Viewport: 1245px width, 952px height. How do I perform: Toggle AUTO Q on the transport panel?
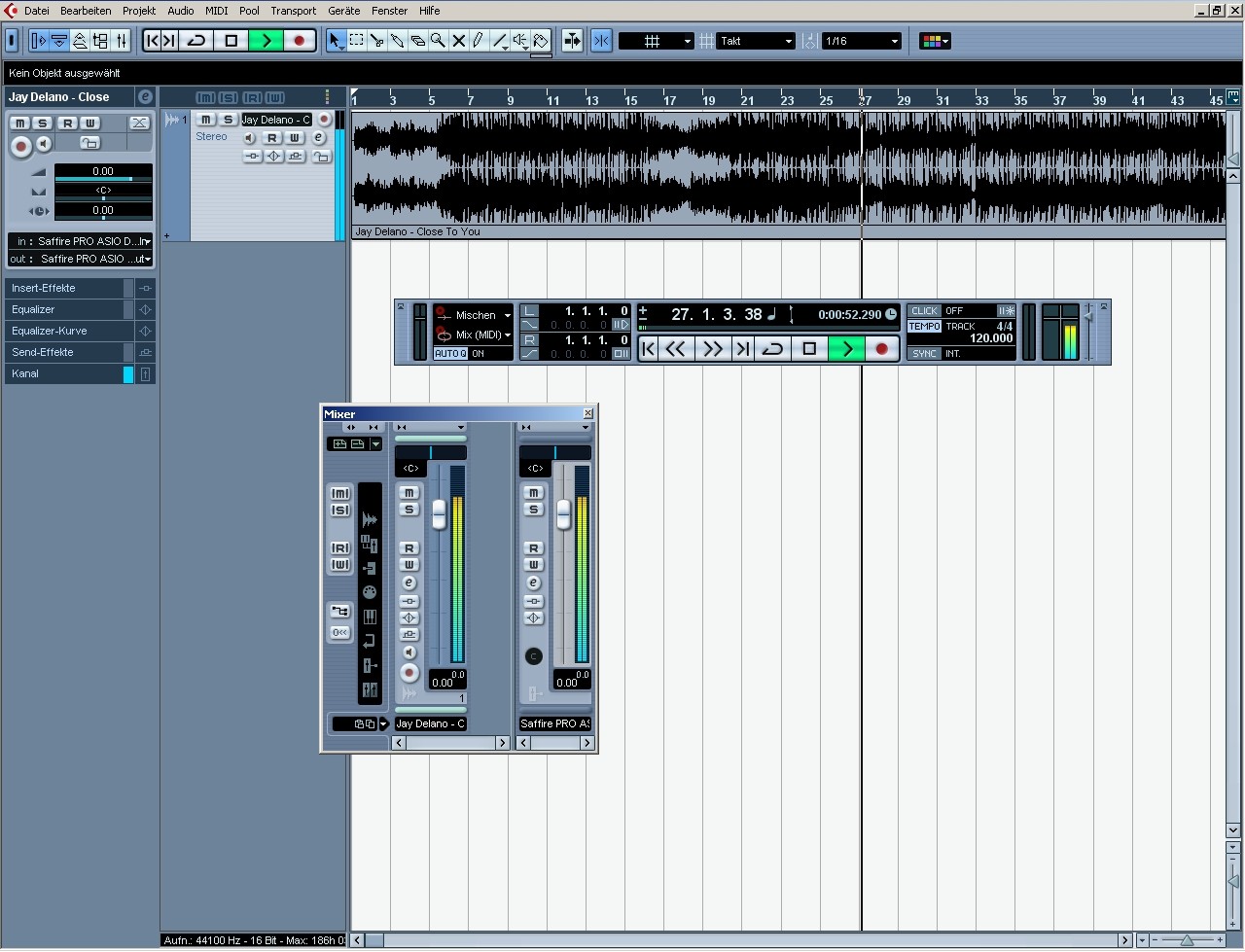[x=450, y=354]
